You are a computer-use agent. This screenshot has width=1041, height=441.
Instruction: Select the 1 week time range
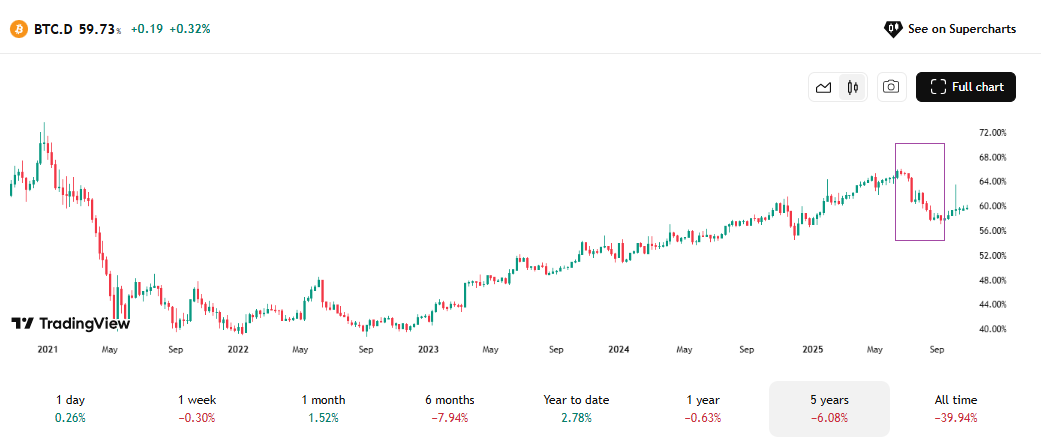coord(196,408)
